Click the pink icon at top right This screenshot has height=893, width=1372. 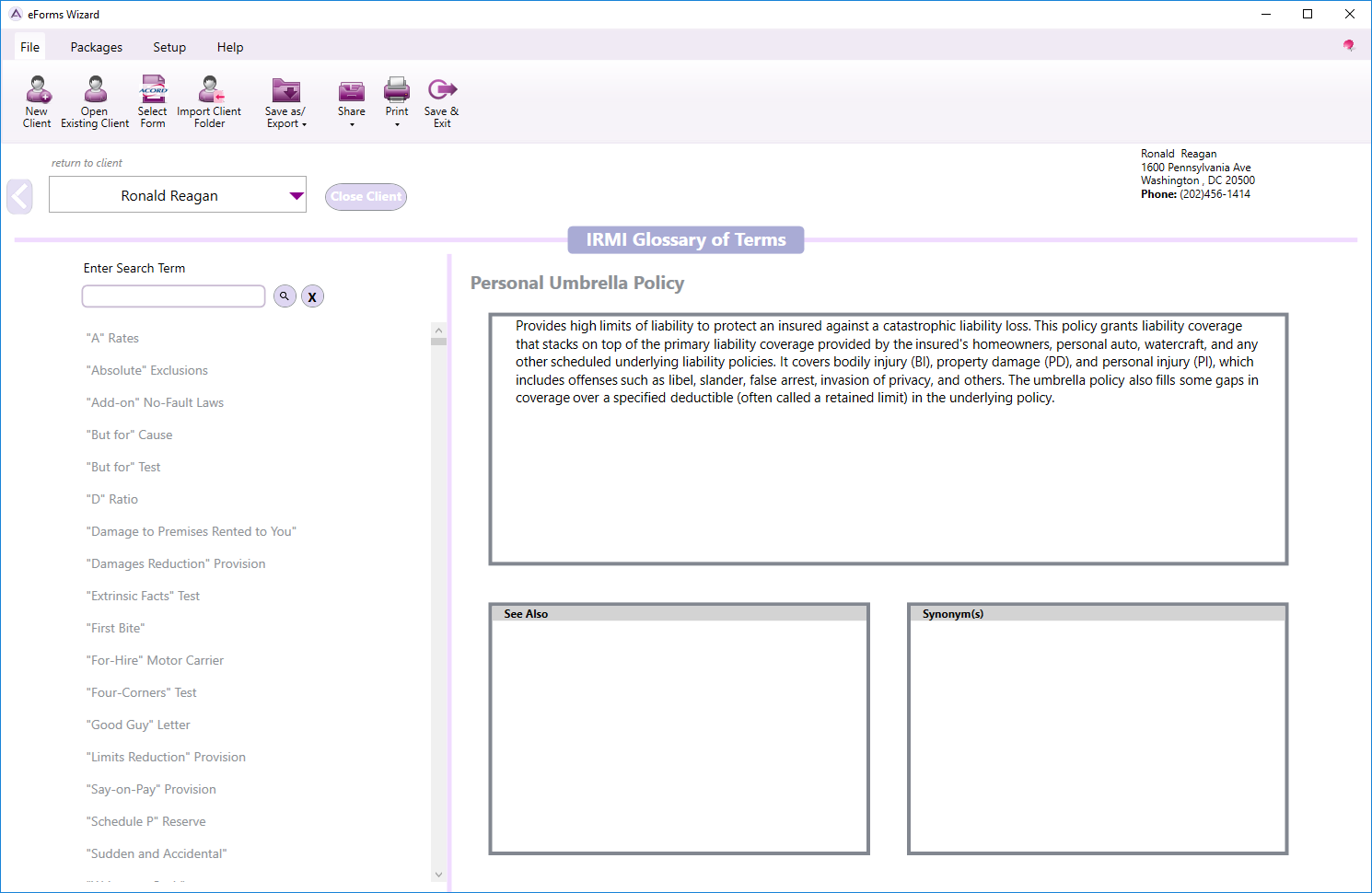pyautogui.click(x=1348, y=45)
